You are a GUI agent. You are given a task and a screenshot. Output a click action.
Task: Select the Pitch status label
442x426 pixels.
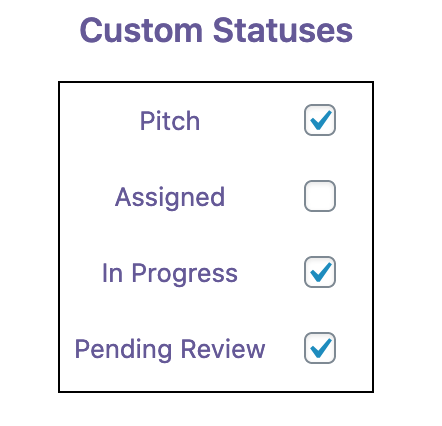pos(170,121)
